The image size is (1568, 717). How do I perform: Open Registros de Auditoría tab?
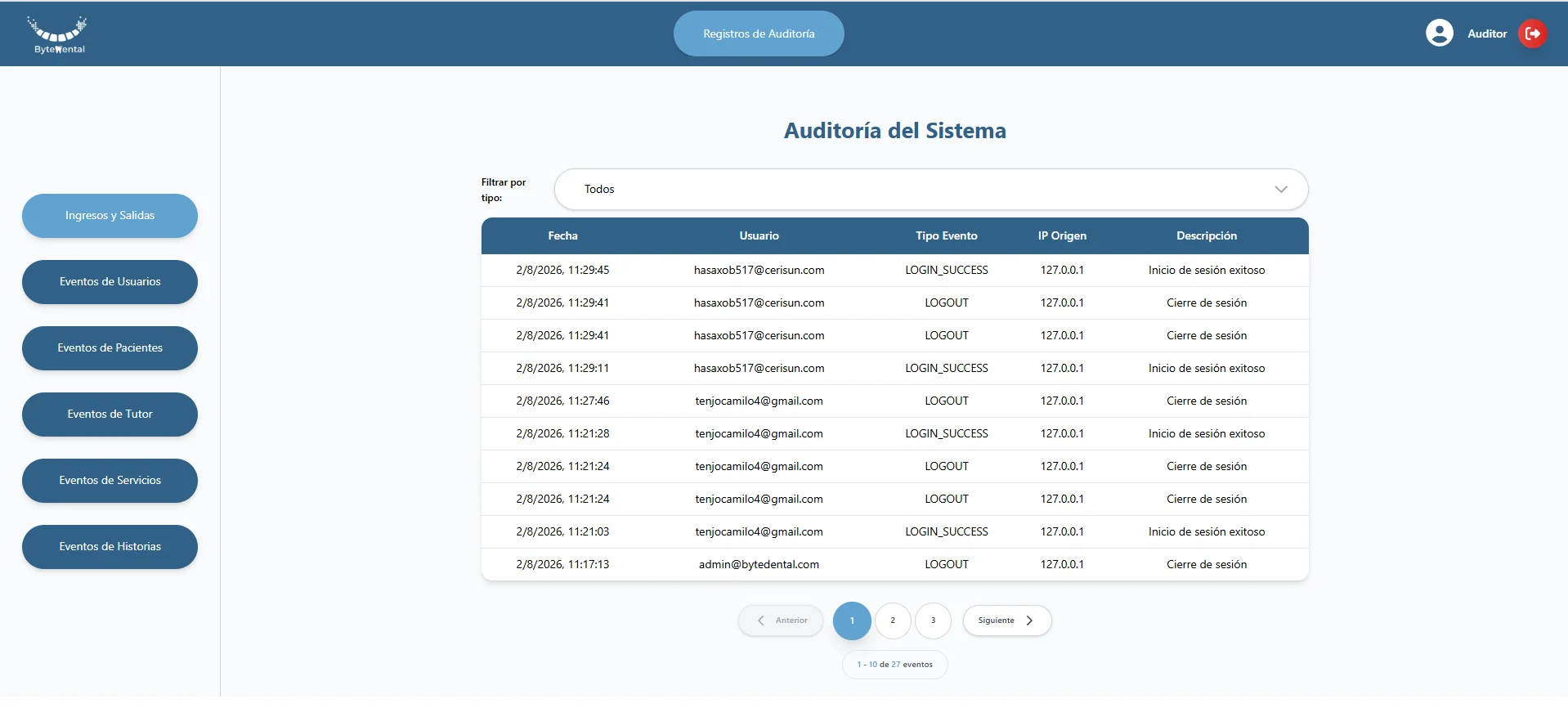pyautogui.click(x=759, y=34)
